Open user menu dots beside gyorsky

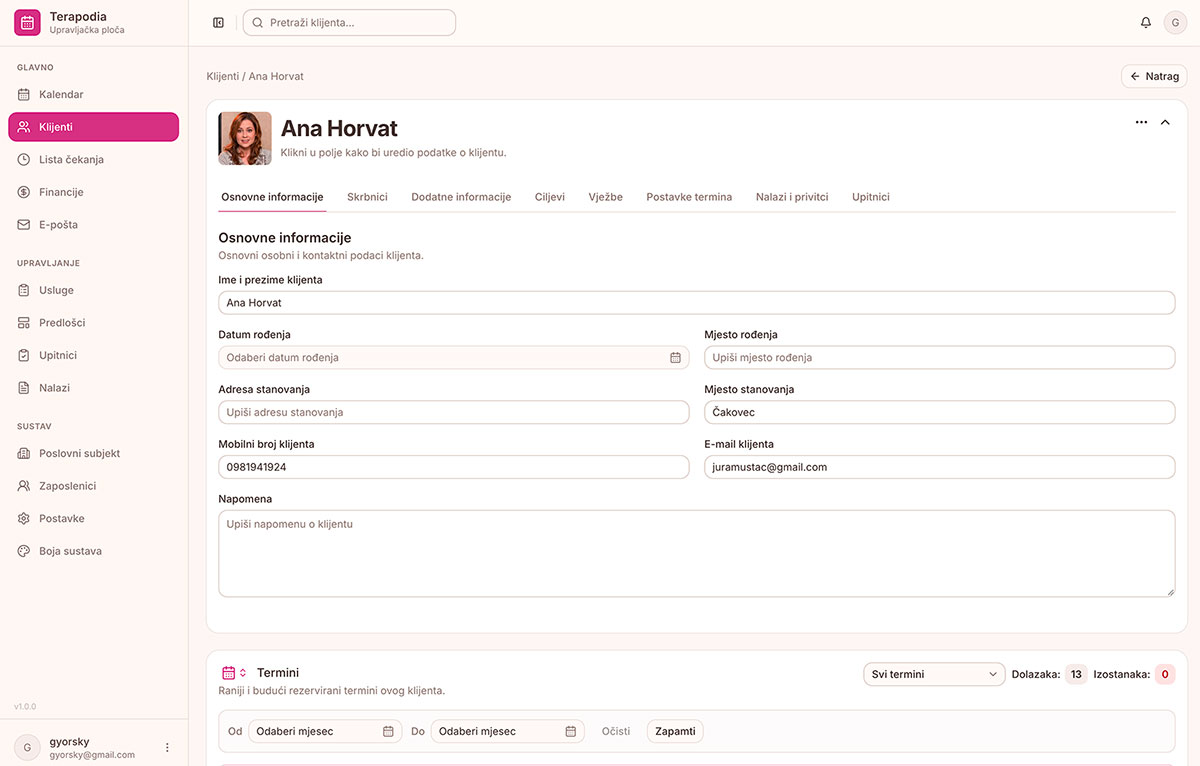click(167, 747)
